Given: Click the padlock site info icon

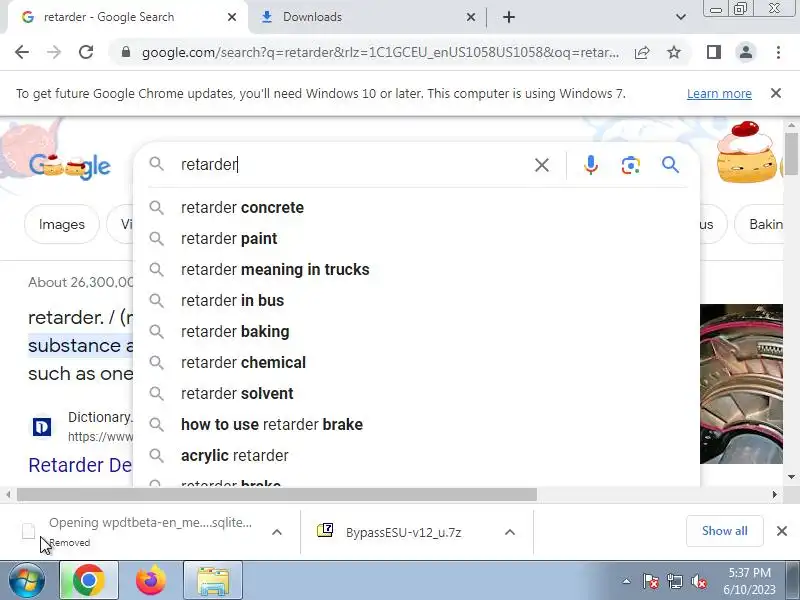Looking at the screenshot, I should point(126,52).
